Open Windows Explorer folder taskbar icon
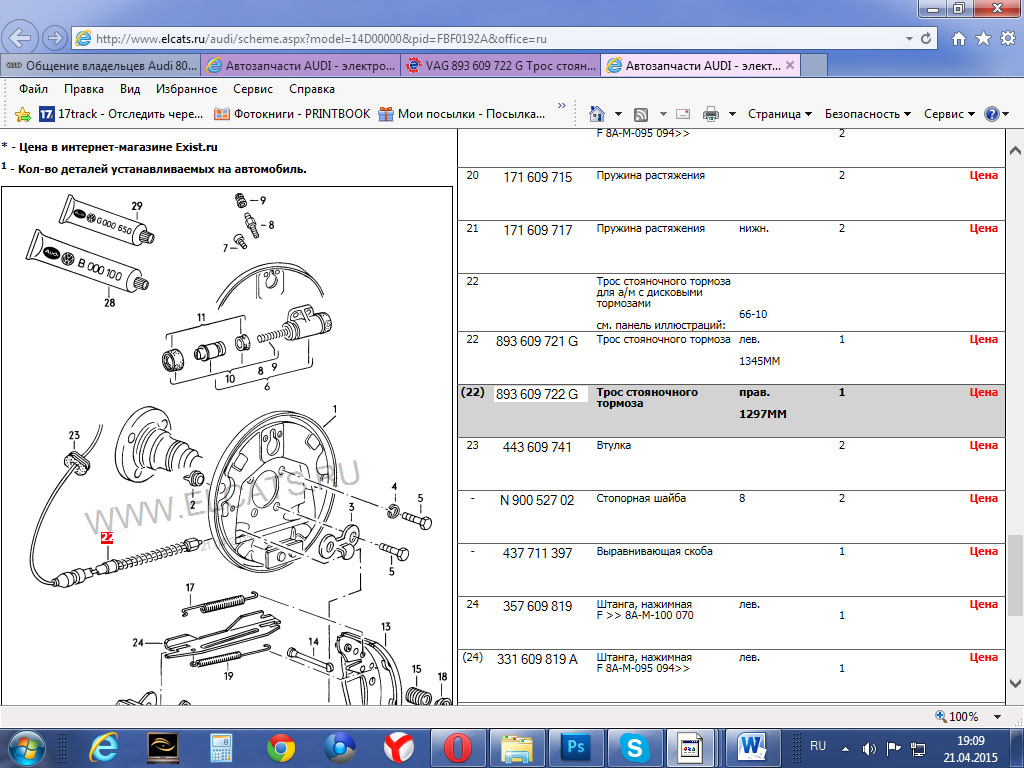Screen dimensions: 1024x768 pos(517,748)
